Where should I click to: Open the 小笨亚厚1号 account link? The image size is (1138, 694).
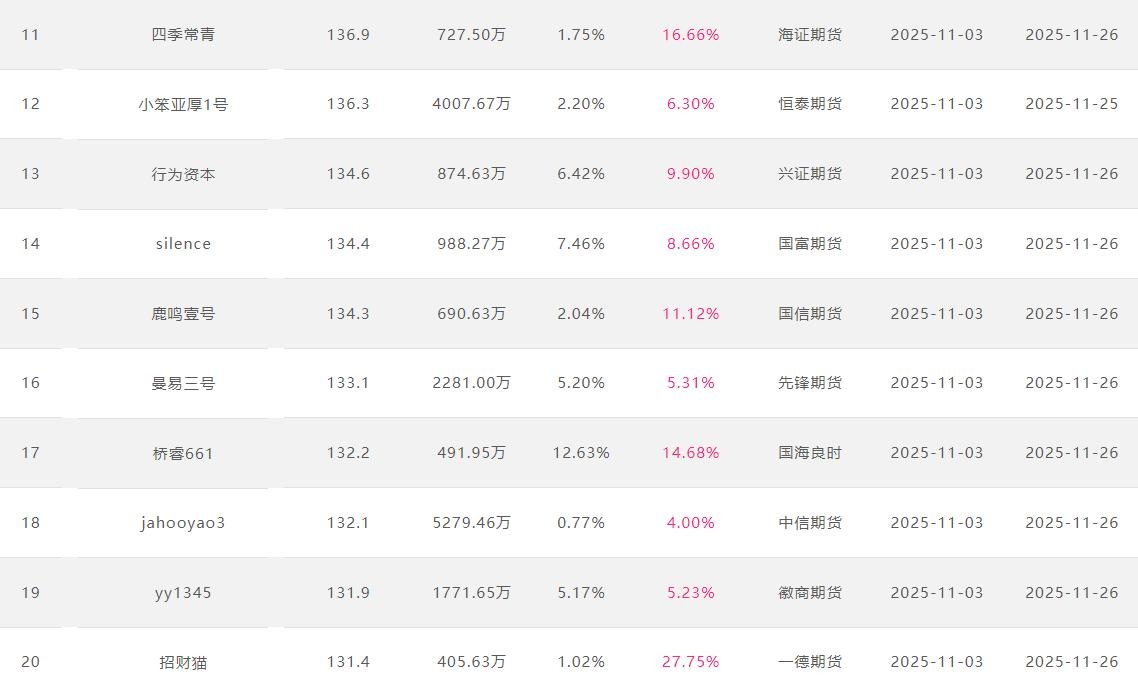pyautogui.click(x=183, y=104)
